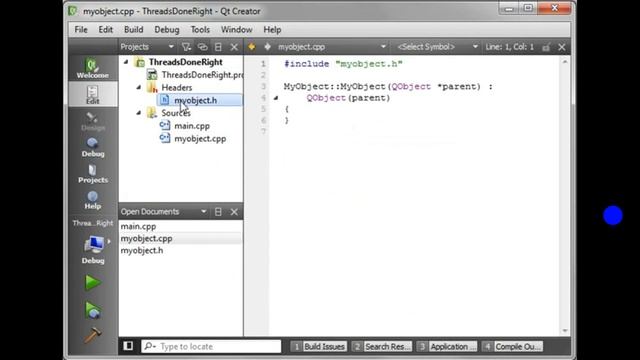Viewport: 640px width, 360px height.
Task: Show the Search Results output pane
Action: [x=382, y=347]
